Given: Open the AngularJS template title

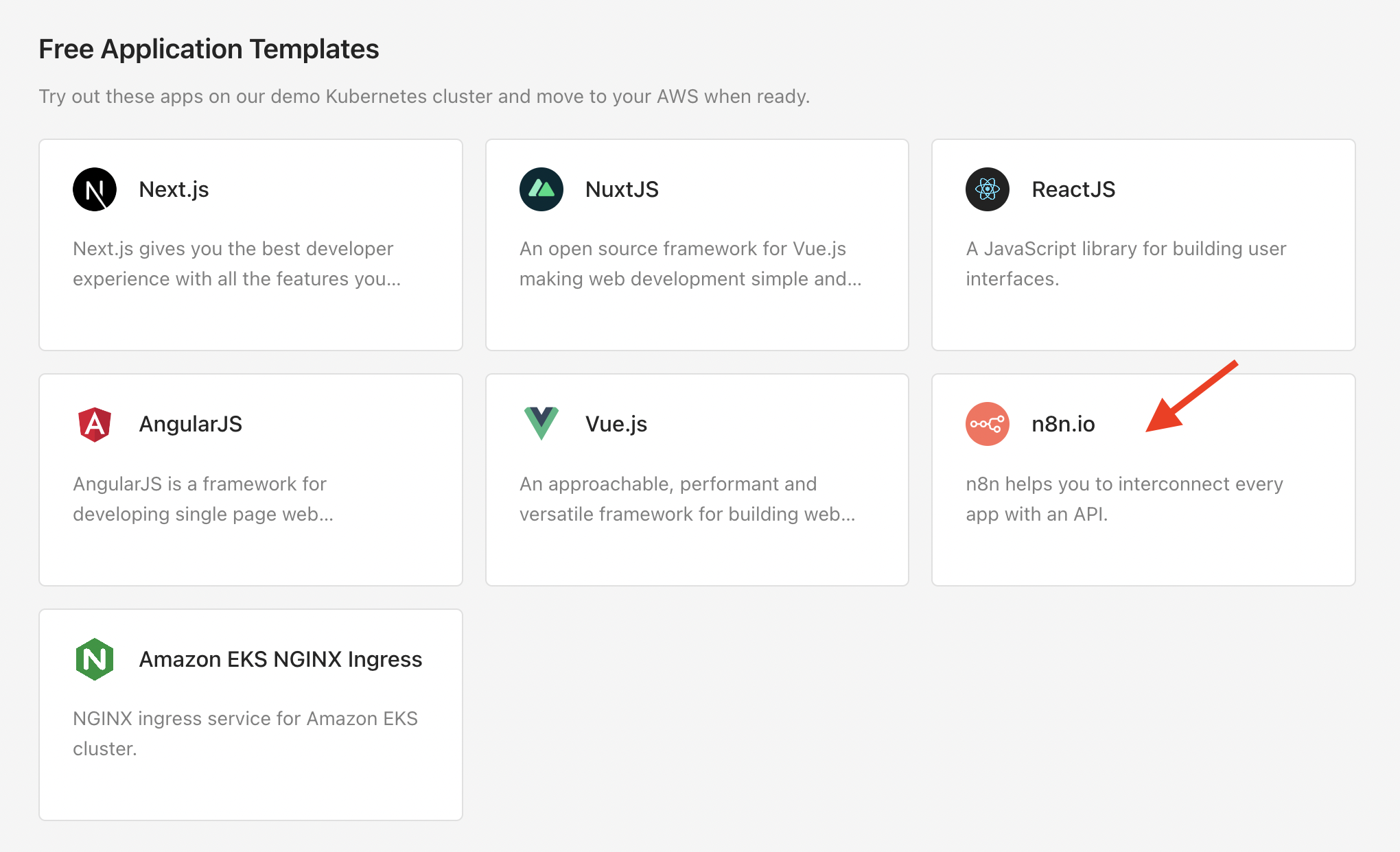Looking at the screenshot, I should (190, 424).
